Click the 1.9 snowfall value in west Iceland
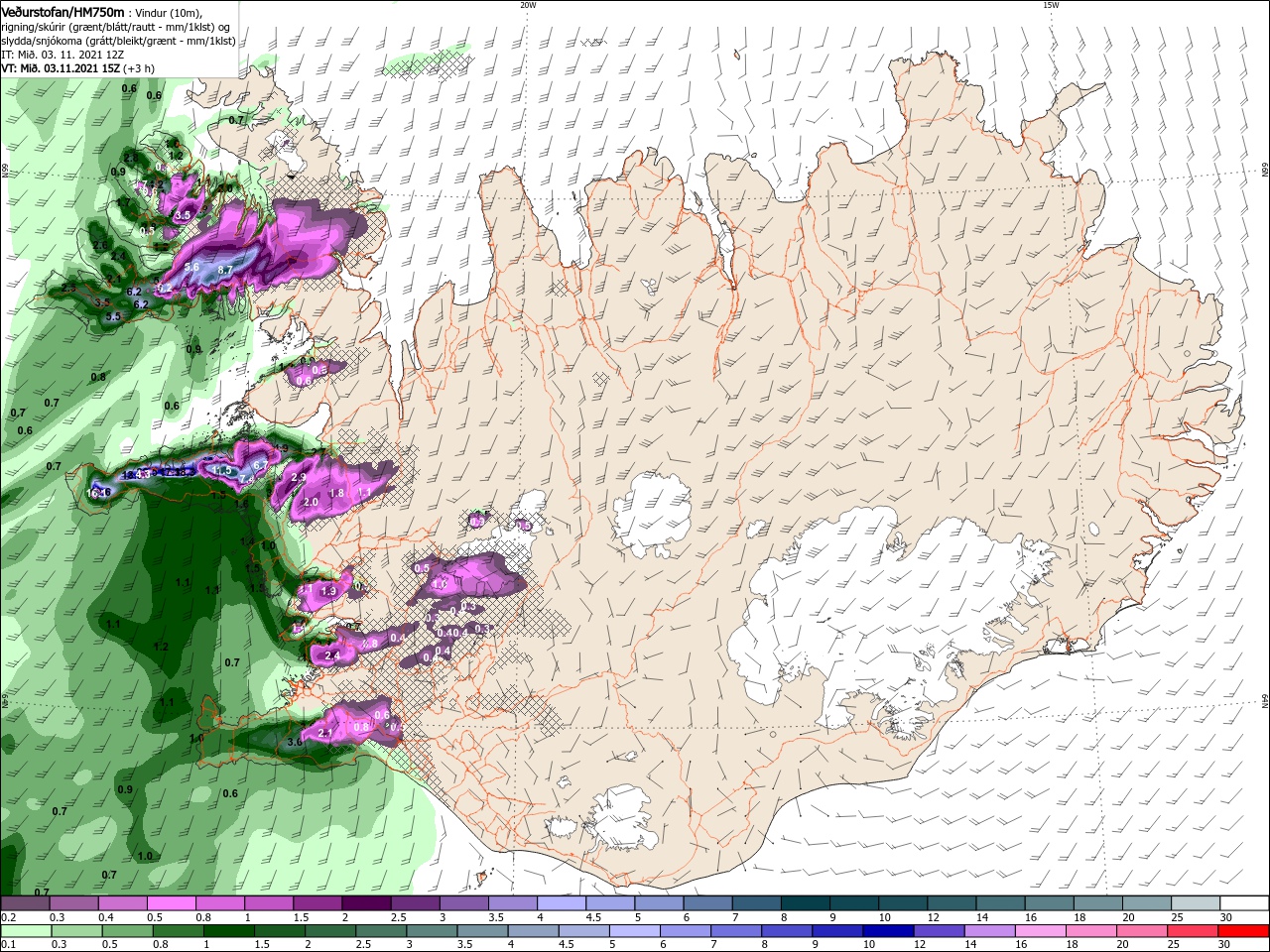This screenshot has height=952, width=1270. (x=329, y=591)
